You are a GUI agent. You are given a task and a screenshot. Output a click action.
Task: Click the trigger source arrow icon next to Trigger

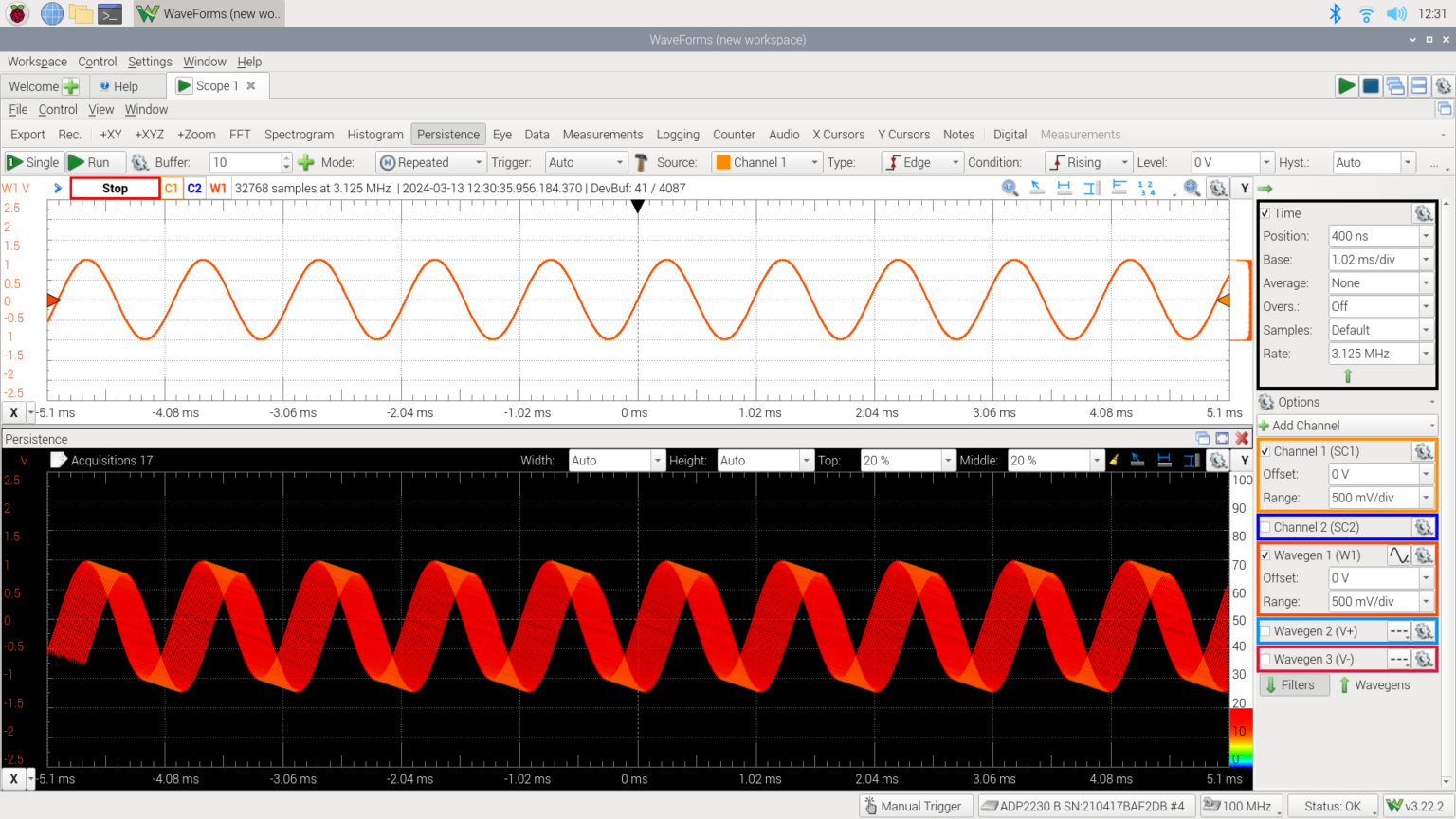642,162
